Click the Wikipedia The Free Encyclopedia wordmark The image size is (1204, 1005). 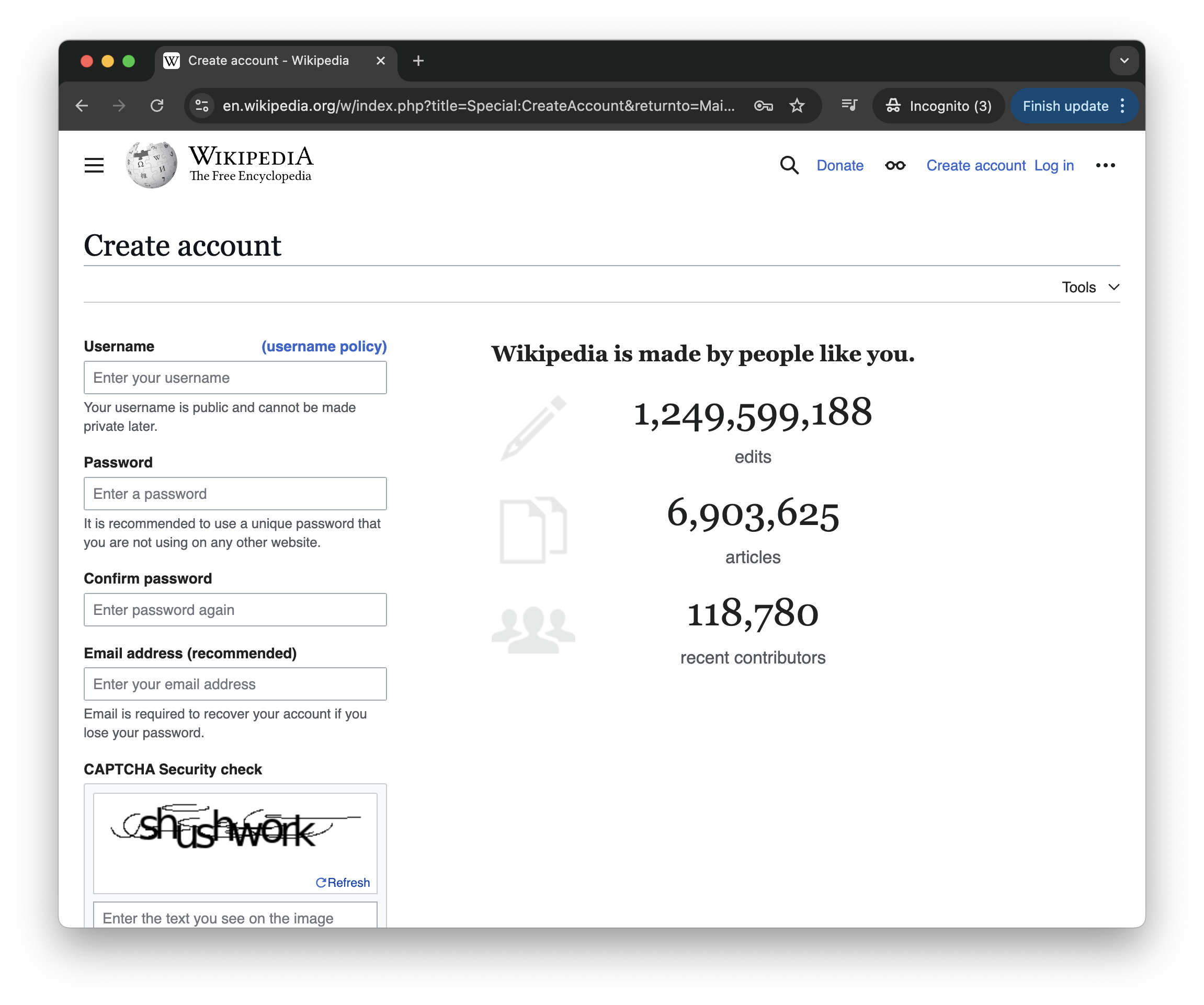click(x=251, y=164)
